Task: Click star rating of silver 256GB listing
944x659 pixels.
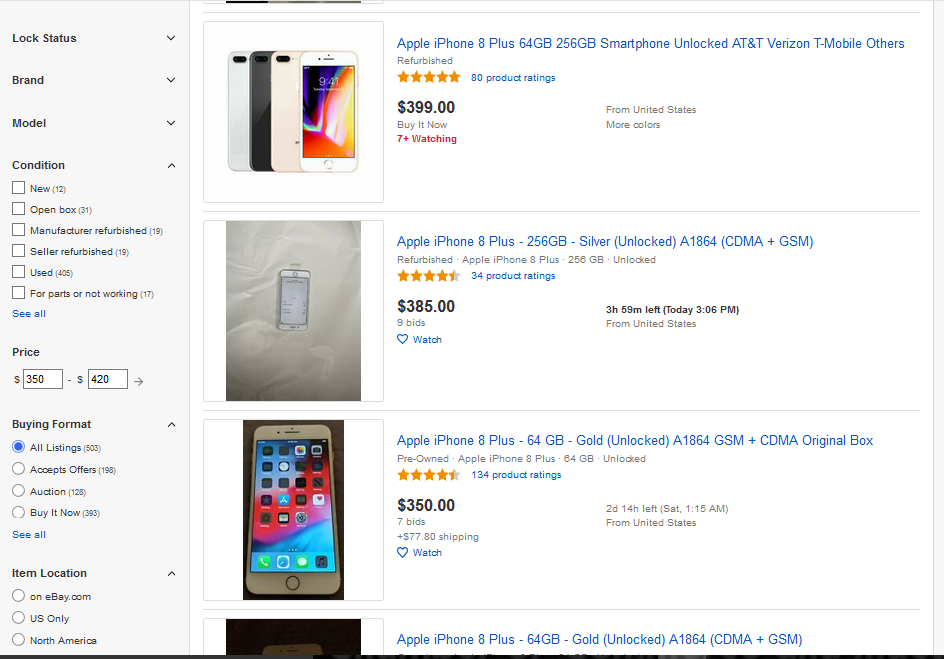Action: (x=429, y=276)
